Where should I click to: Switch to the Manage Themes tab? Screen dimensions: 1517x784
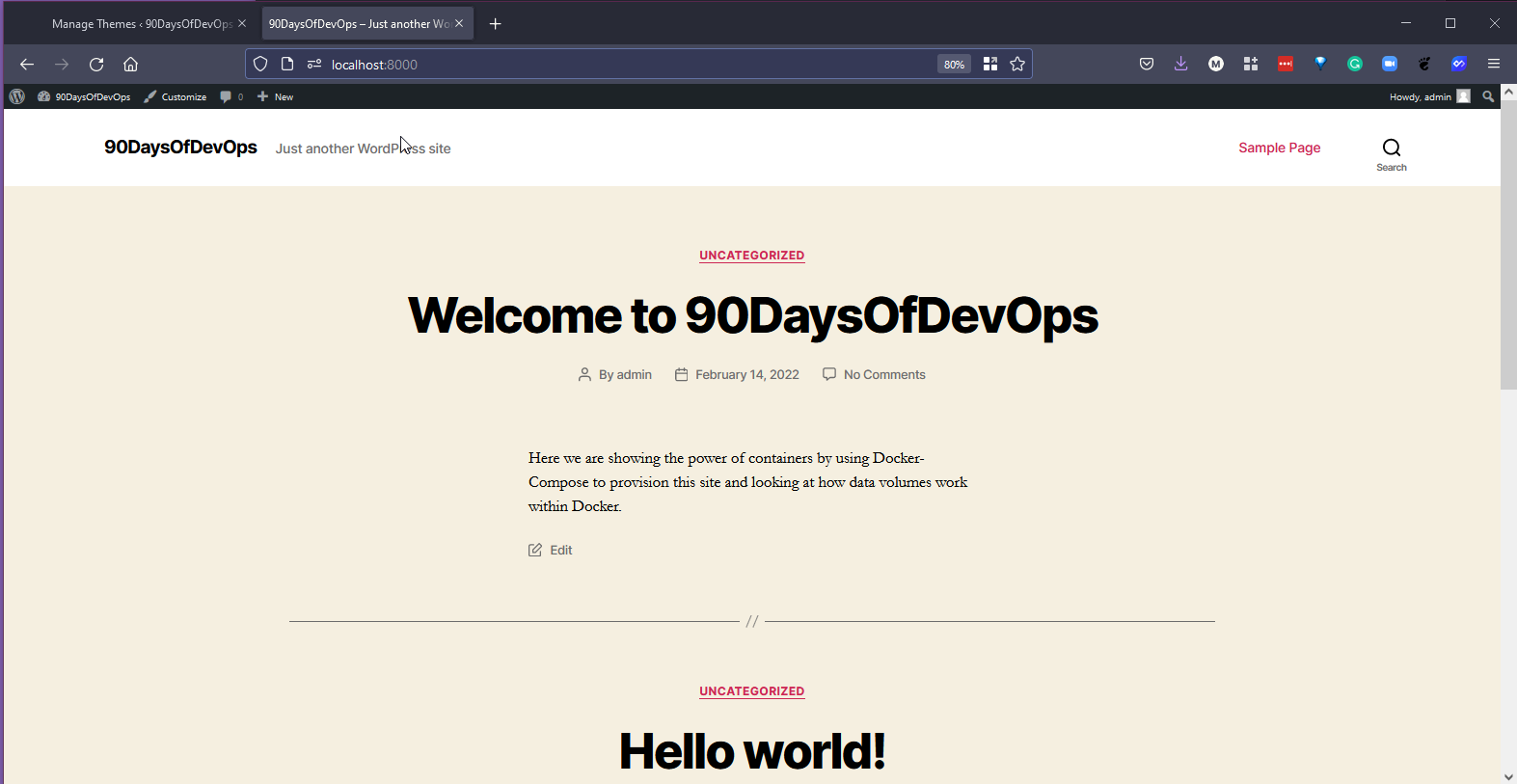141,24
